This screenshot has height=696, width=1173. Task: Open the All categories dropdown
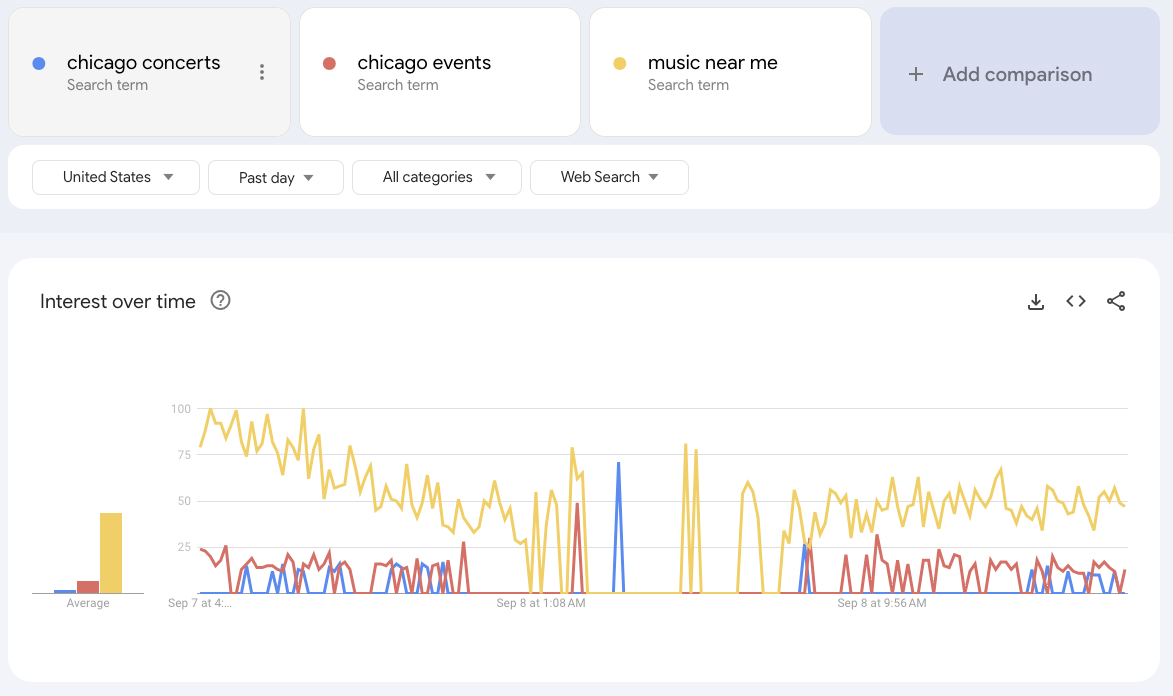pyautogui.click(x=437, y=177)
